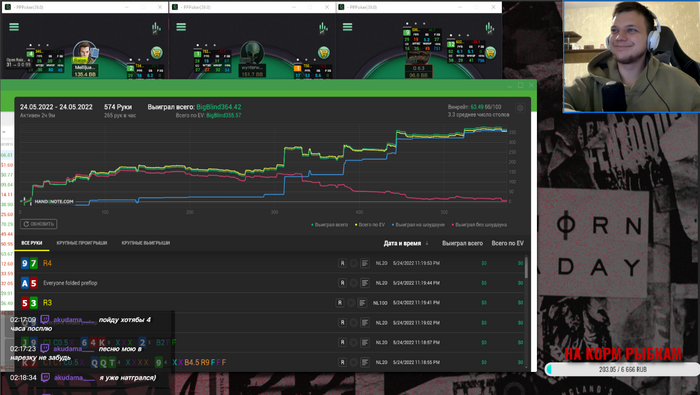700x395 pixels.
Task: Open hand history text icon for 11:19:44 PM hand
Action: coord(365,283)
